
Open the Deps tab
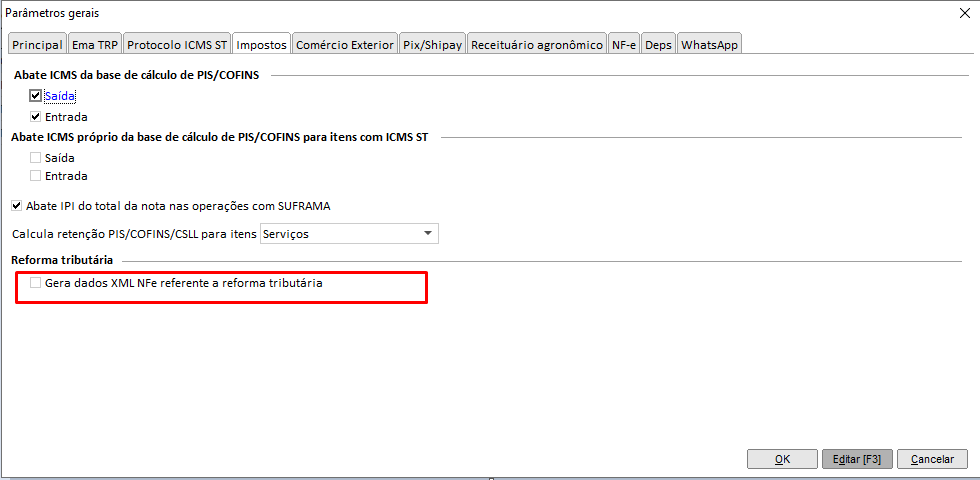point(658,45)
